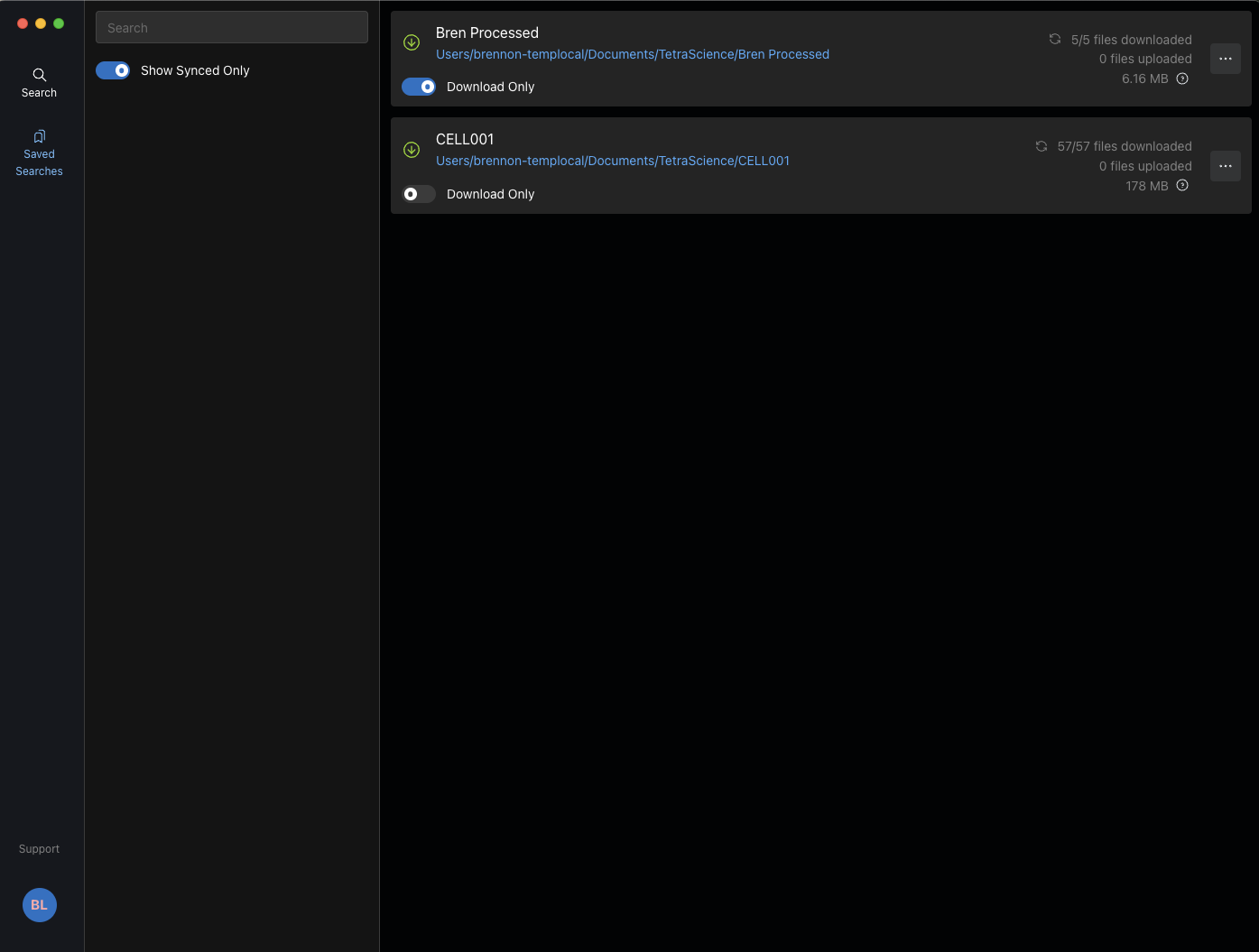Click the 178 MB size value
The width and height of the screenshot is (1259, 952).
tap(1146, 186)
